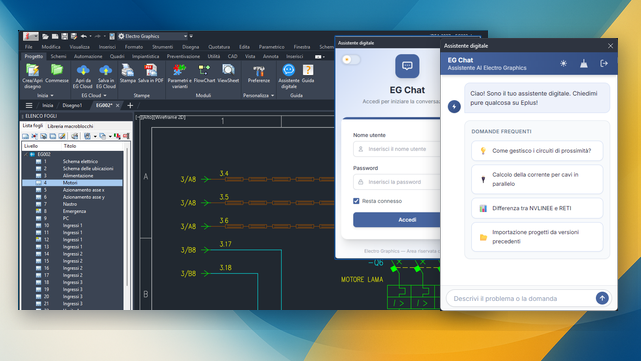Image resolution: width=641 pixels, height=361 pixels.
Task: Launch the FlowChart module
Action: point(204,74)
